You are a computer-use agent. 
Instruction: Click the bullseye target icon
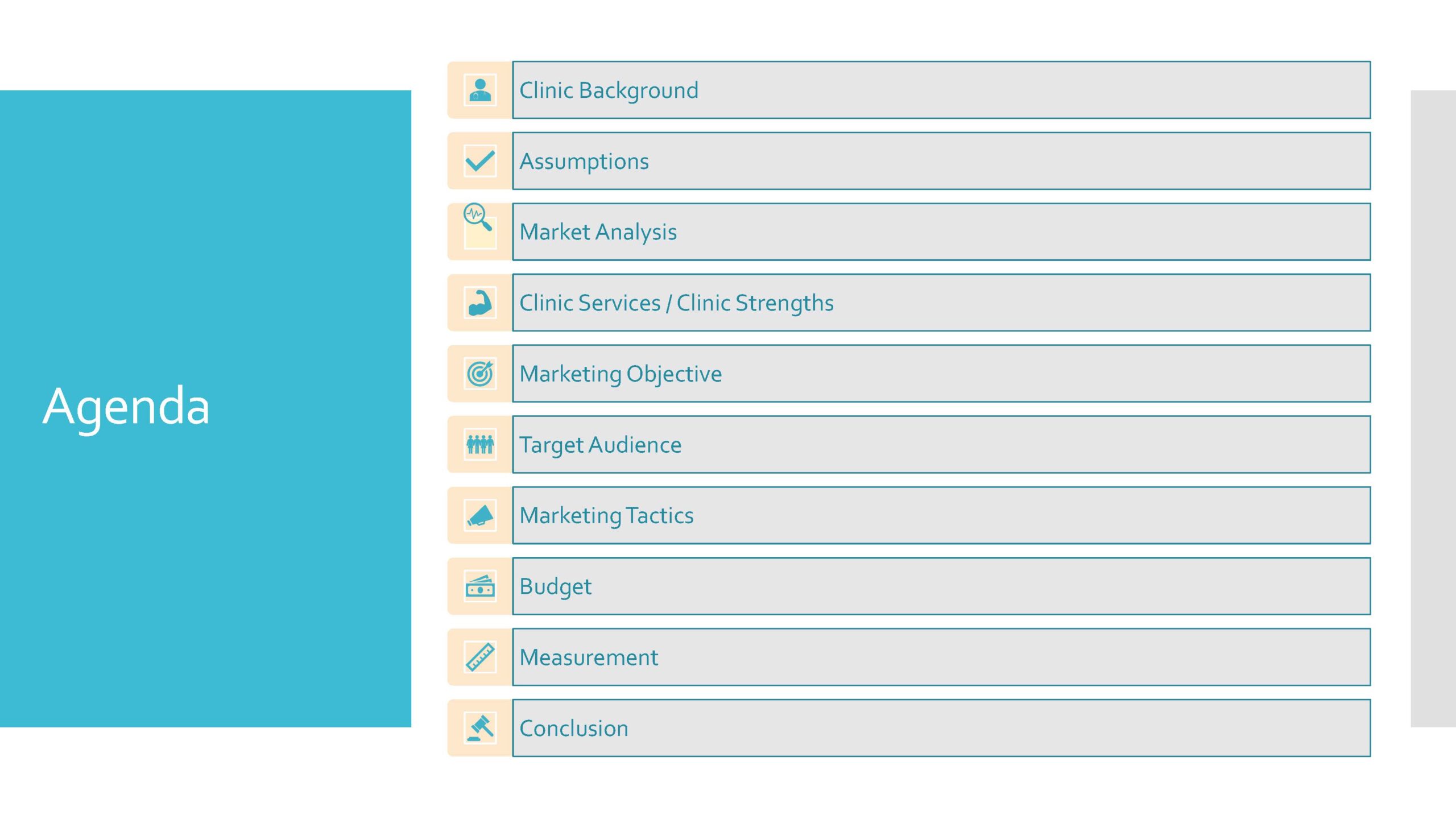click(480, 374)
